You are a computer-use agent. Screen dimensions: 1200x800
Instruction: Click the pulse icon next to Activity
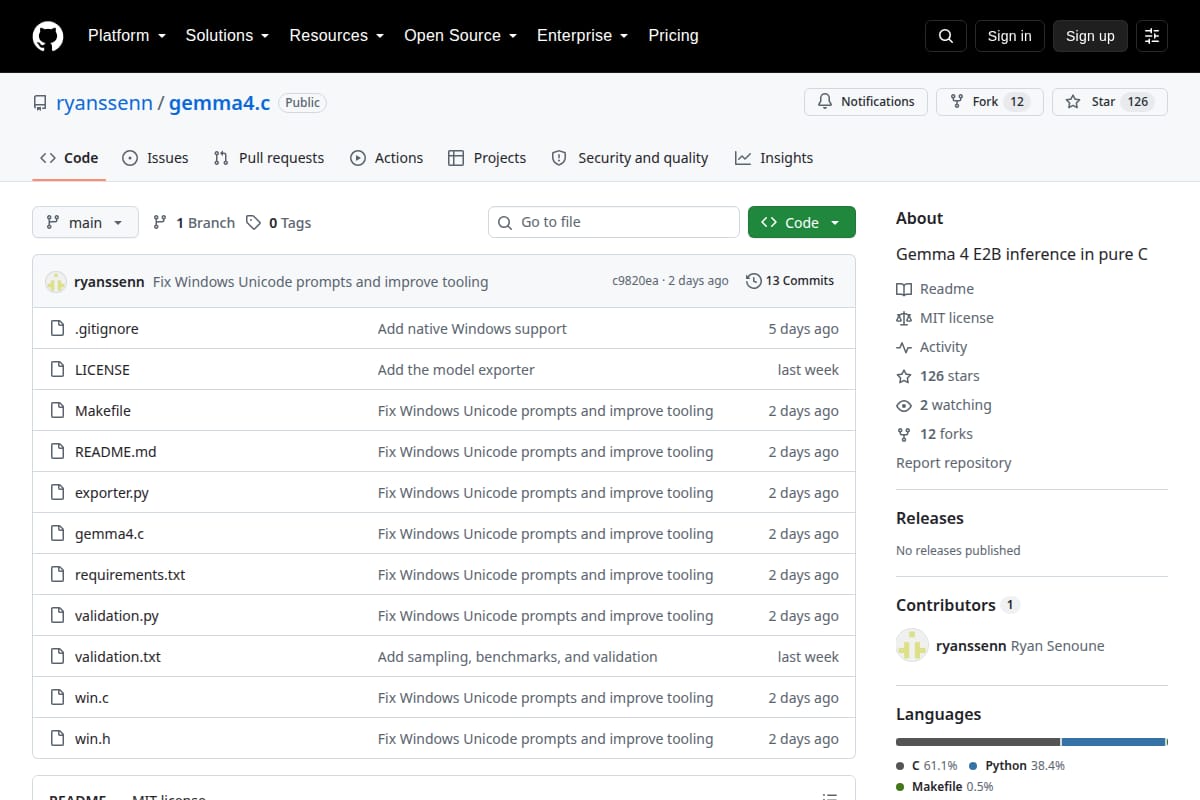904,347
